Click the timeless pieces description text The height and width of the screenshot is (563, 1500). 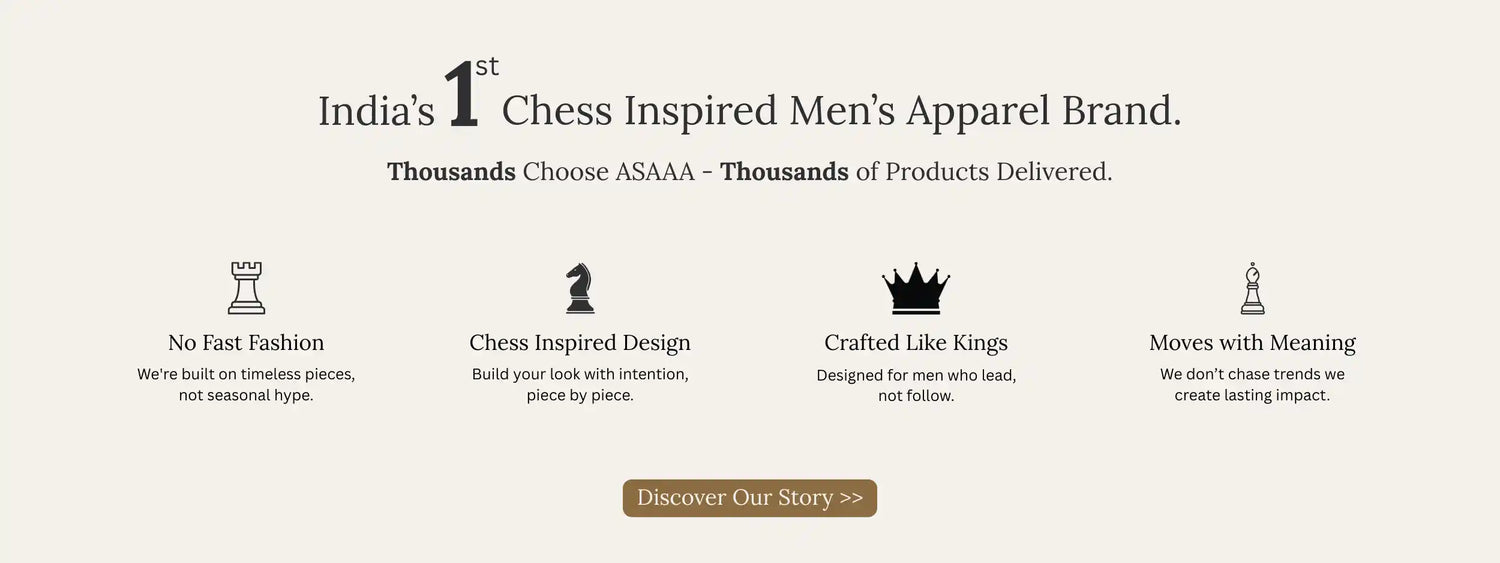click(x=246, y=385)
